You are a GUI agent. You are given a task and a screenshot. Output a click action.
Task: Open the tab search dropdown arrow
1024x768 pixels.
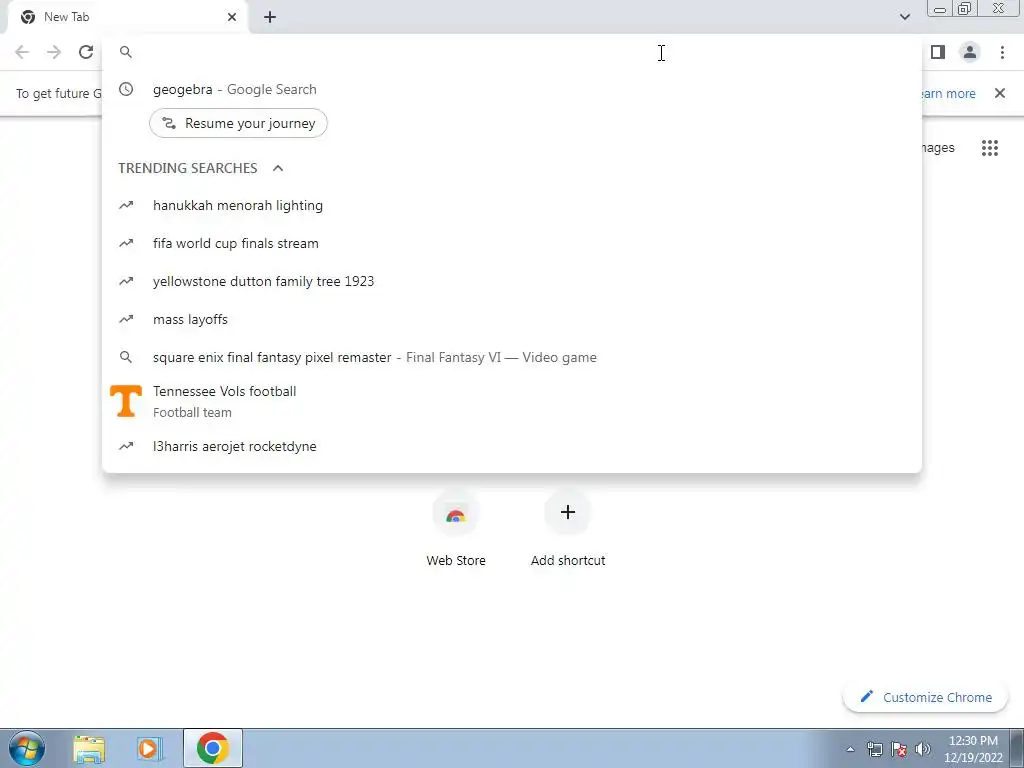click(x=904, y=17)
